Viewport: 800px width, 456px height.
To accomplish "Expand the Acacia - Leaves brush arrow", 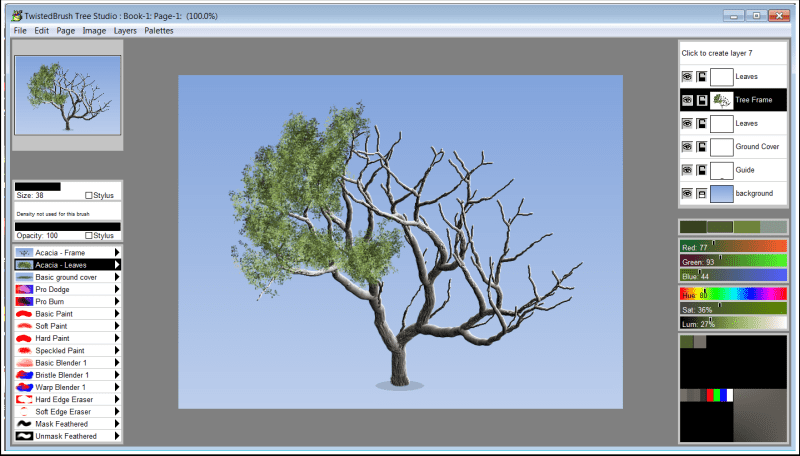I will (x=117, y=265).
